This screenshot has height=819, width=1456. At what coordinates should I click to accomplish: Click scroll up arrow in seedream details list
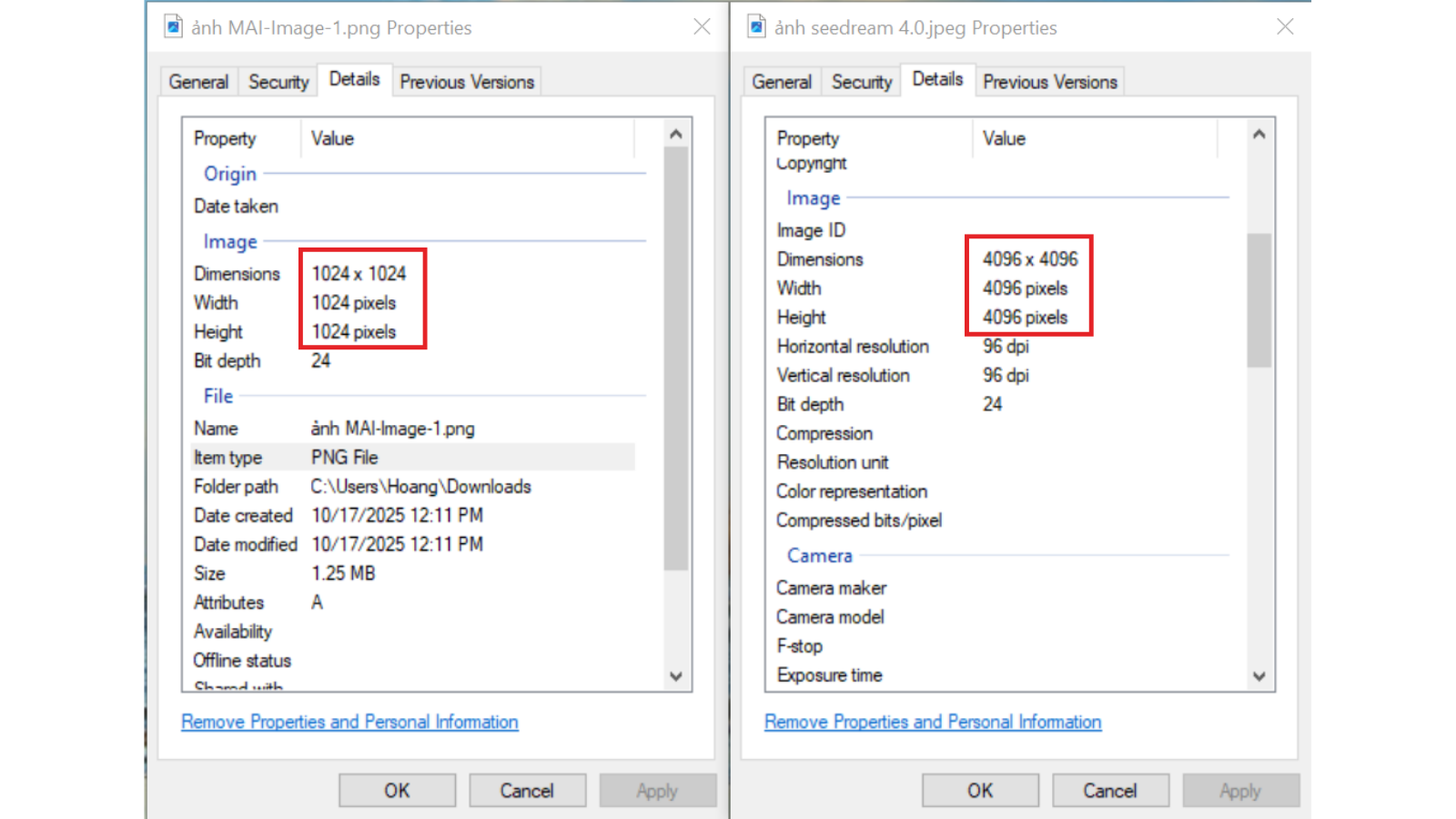click(x=1259, y=135)
